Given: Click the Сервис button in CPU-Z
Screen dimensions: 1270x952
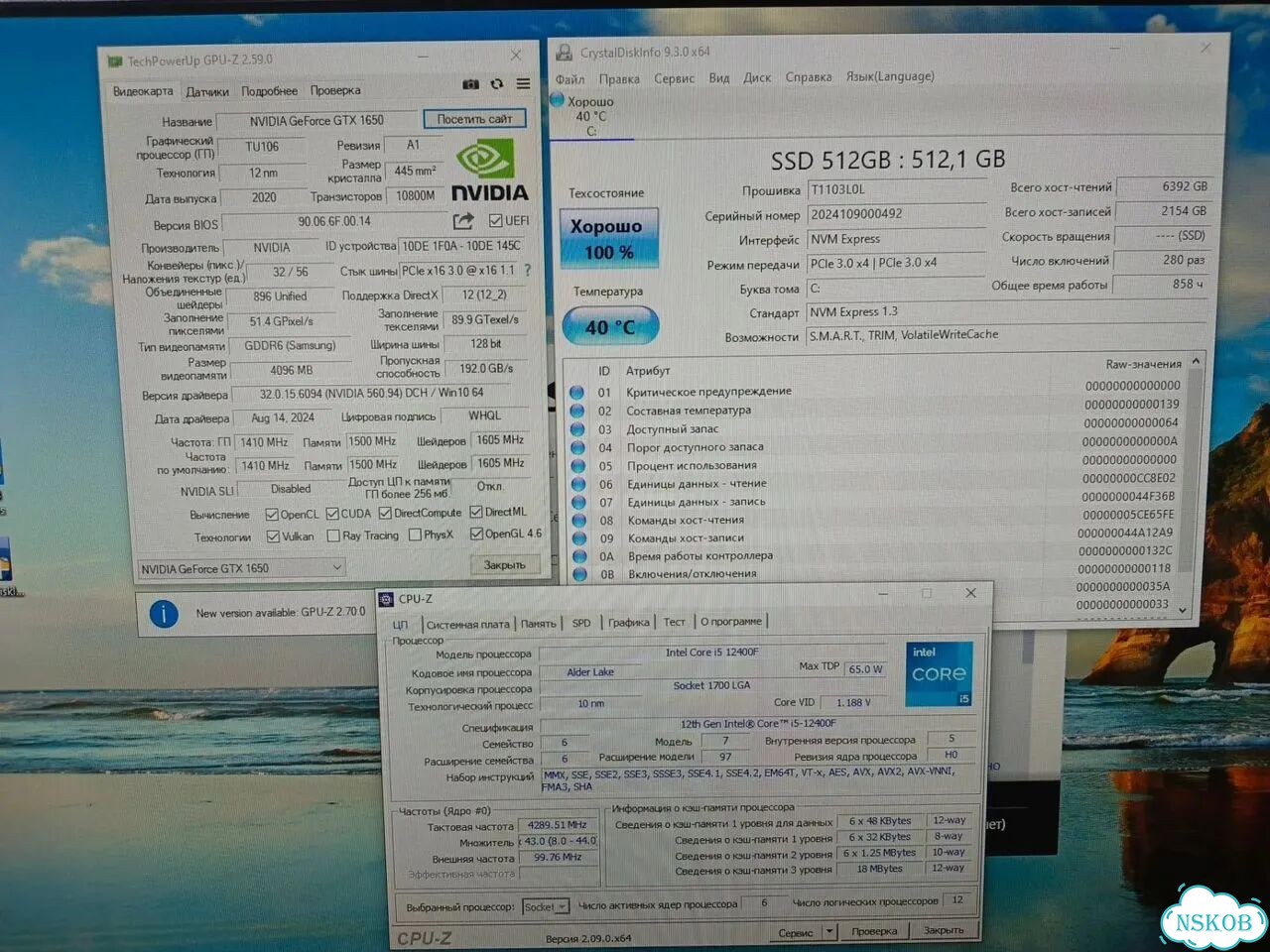Looking at the screenshot, I should pos(795,932).
